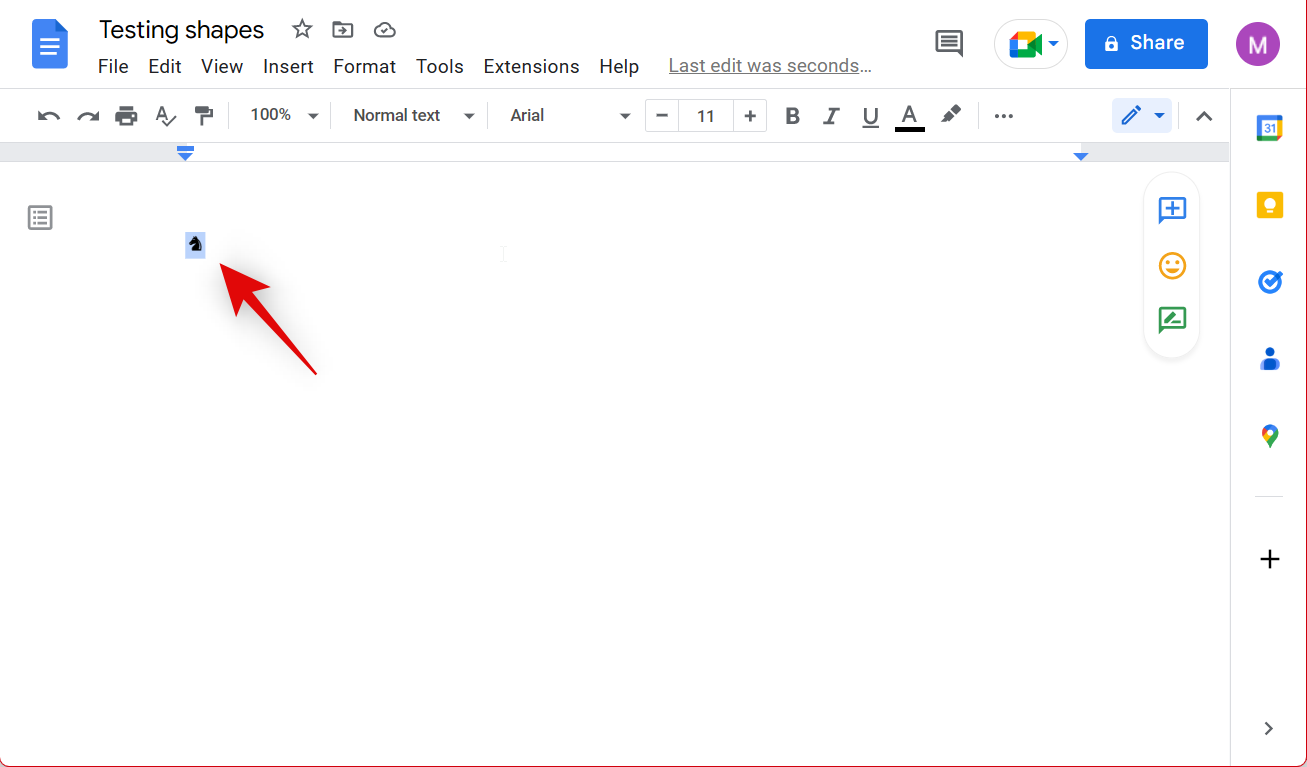
Task: Toggle bold formatting
Action: pyautogui.click(x=792, y=116)
